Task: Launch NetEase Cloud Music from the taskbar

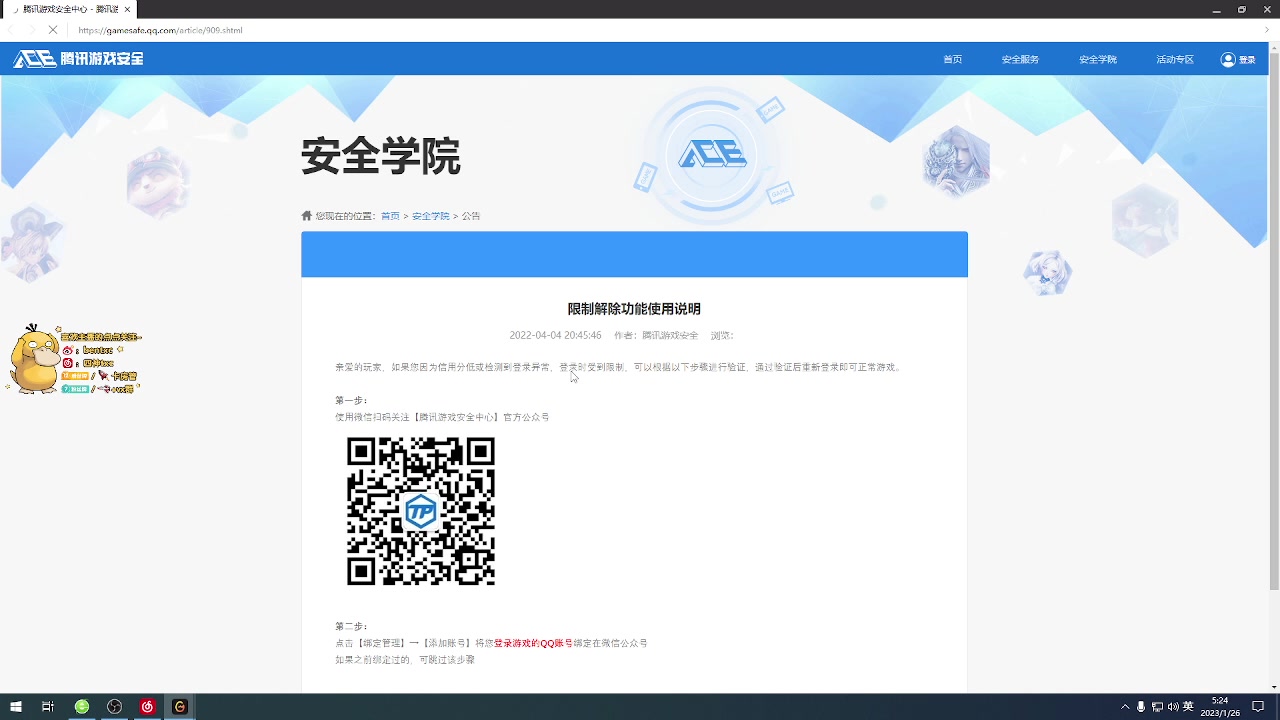Action: click(x=147, y=706)
